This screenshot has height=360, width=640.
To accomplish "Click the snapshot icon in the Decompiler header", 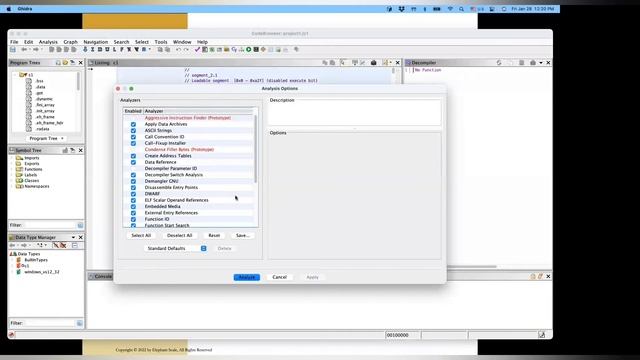I will (x=533, y=63).
